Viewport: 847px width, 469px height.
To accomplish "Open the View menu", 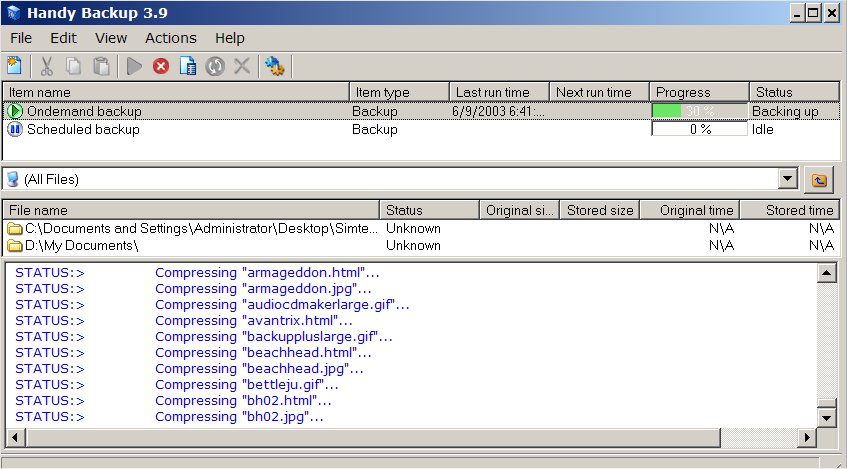I will coord(111,38).
